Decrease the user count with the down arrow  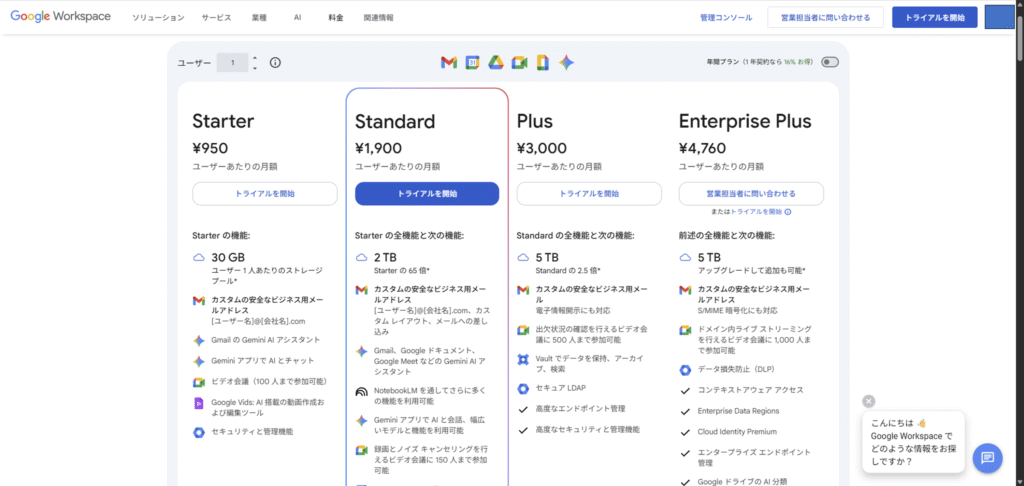(255, 67)
